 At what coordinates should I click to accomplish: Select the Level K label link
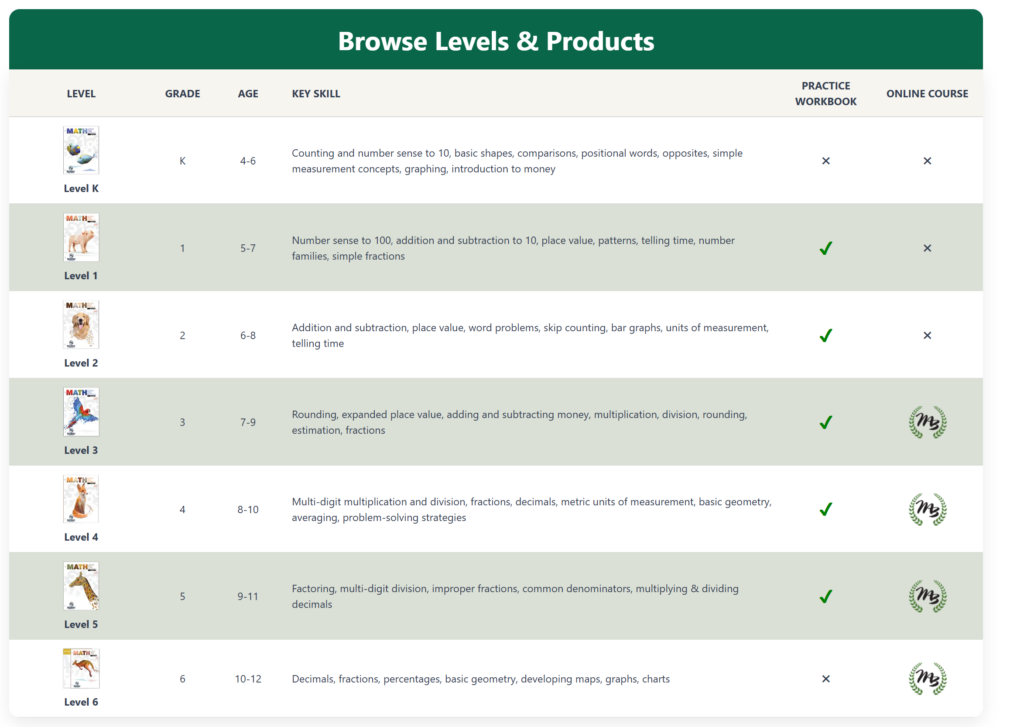coord(81,188)
